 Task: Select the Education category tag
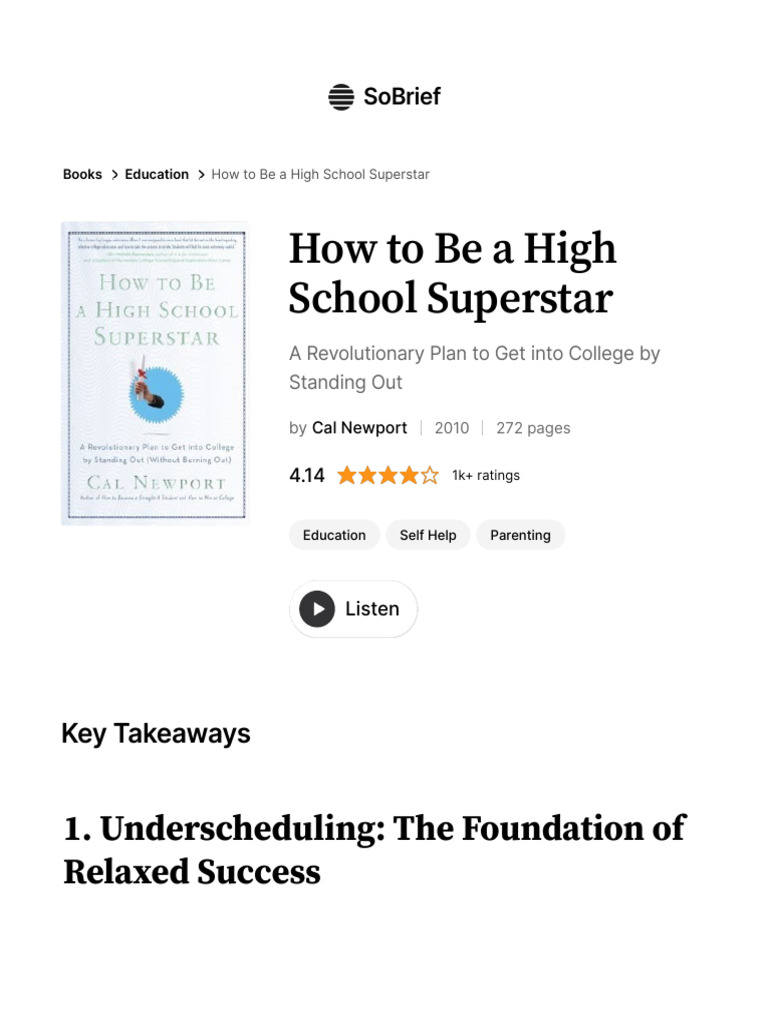click(334, 535)
